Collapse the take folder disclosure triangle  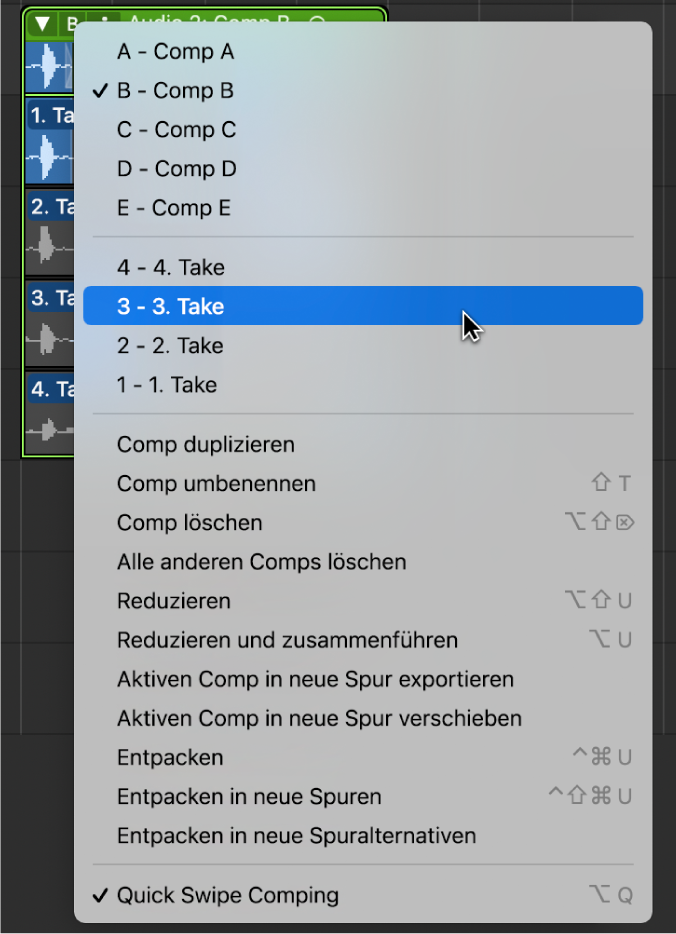[42, 19]
